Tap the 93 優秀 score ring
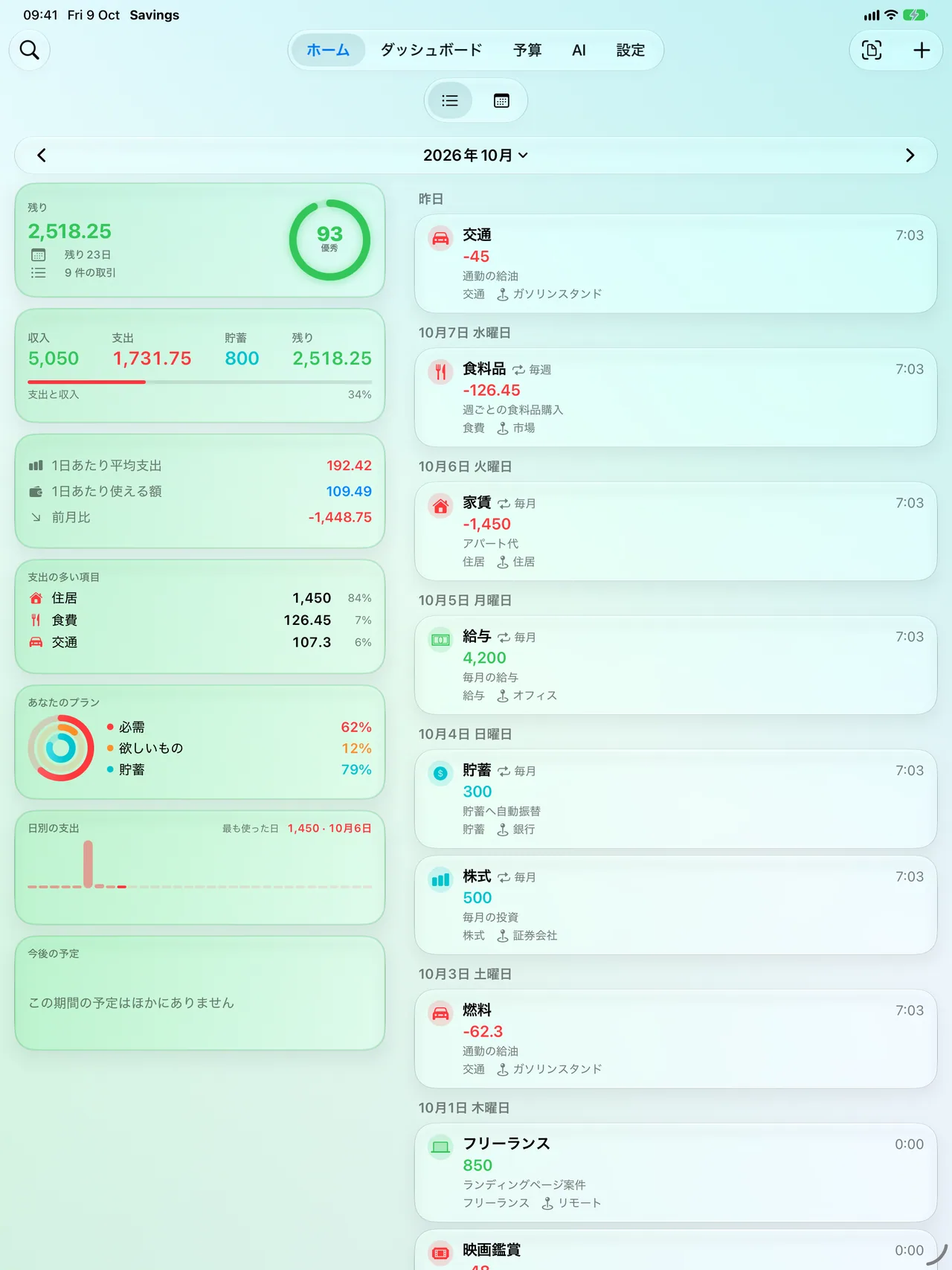 pyautogui.click(x=329, y=240)
